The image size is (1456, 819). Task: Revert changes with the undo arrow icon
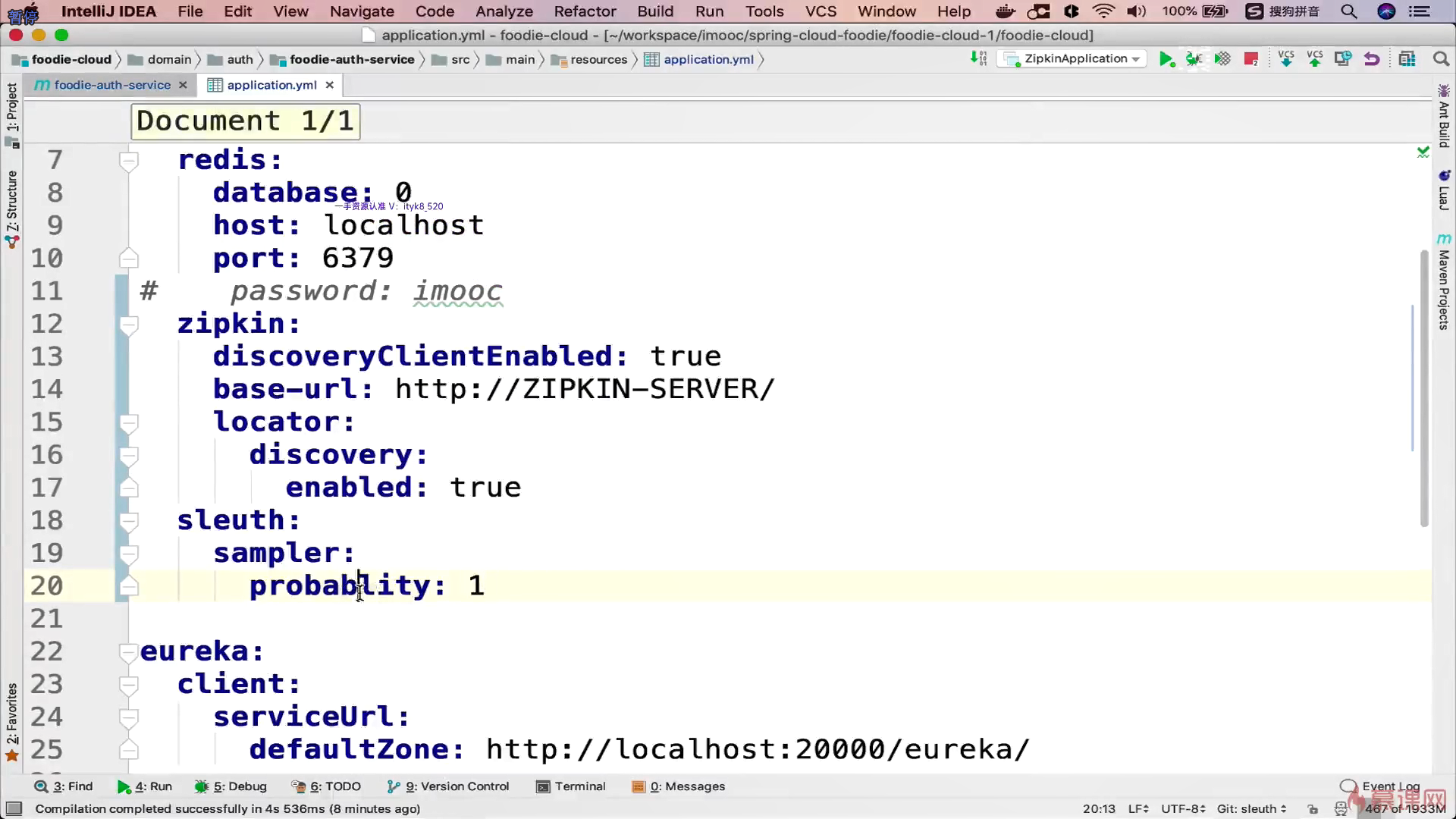pos(1371,59)
